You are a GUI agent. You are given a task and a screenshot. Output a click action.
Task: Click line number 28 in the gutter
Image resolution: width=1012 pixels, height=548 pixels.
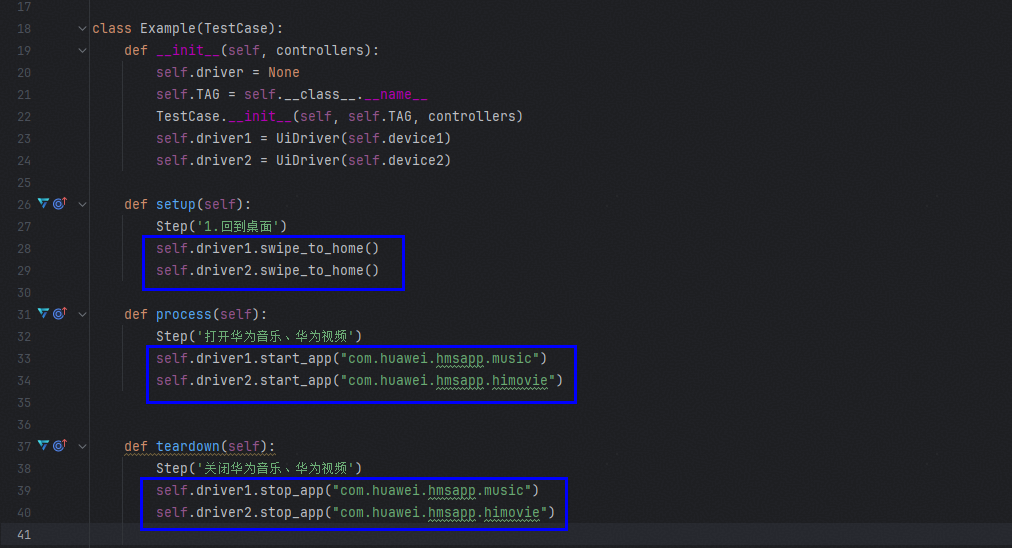pos(24,249)
